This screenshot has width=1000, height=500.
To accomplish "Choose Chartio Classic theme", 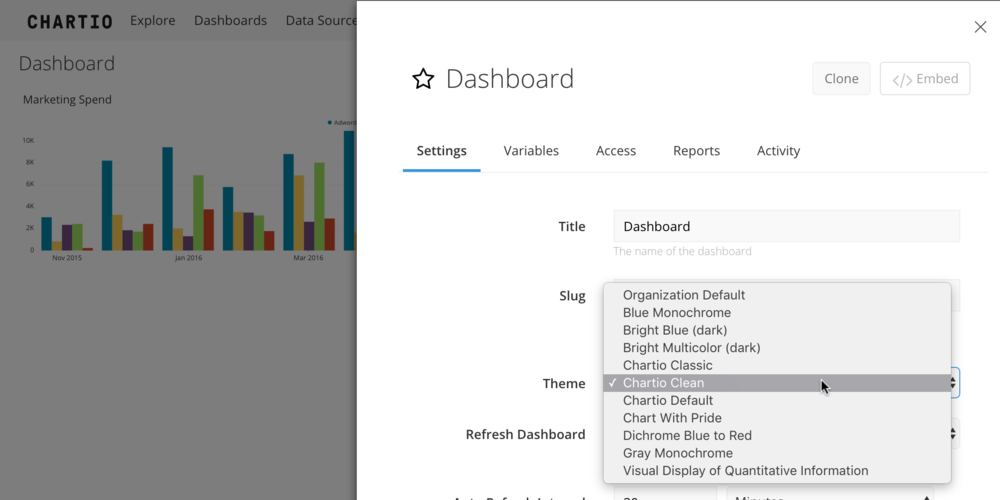I will (x=777, y=365).
